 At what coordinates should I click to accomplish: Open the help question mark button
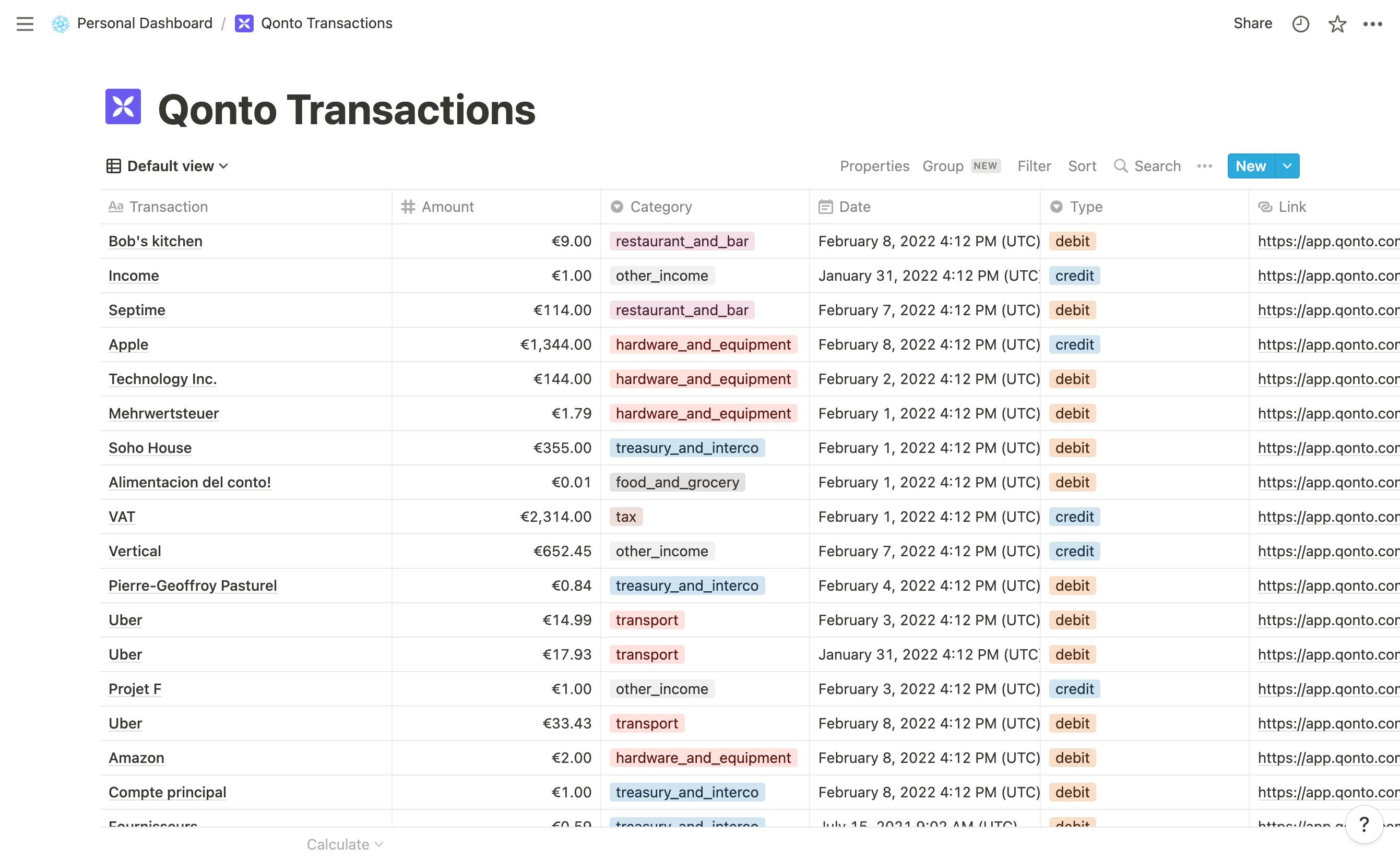[x=1363, y=824]
